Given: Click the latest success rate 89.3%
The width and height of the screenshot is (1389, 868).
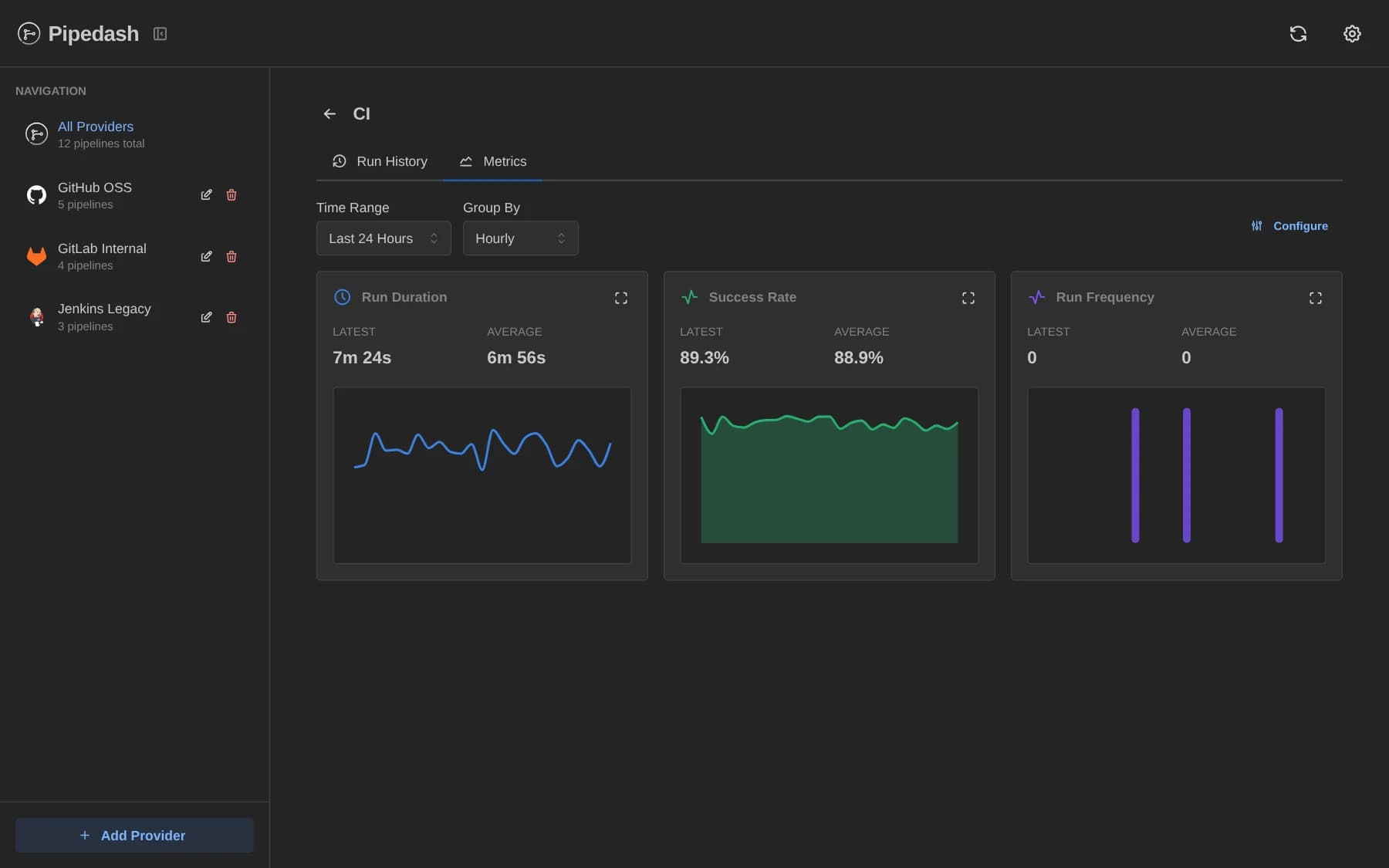Looking at the screenshot, I should [705, 358].
